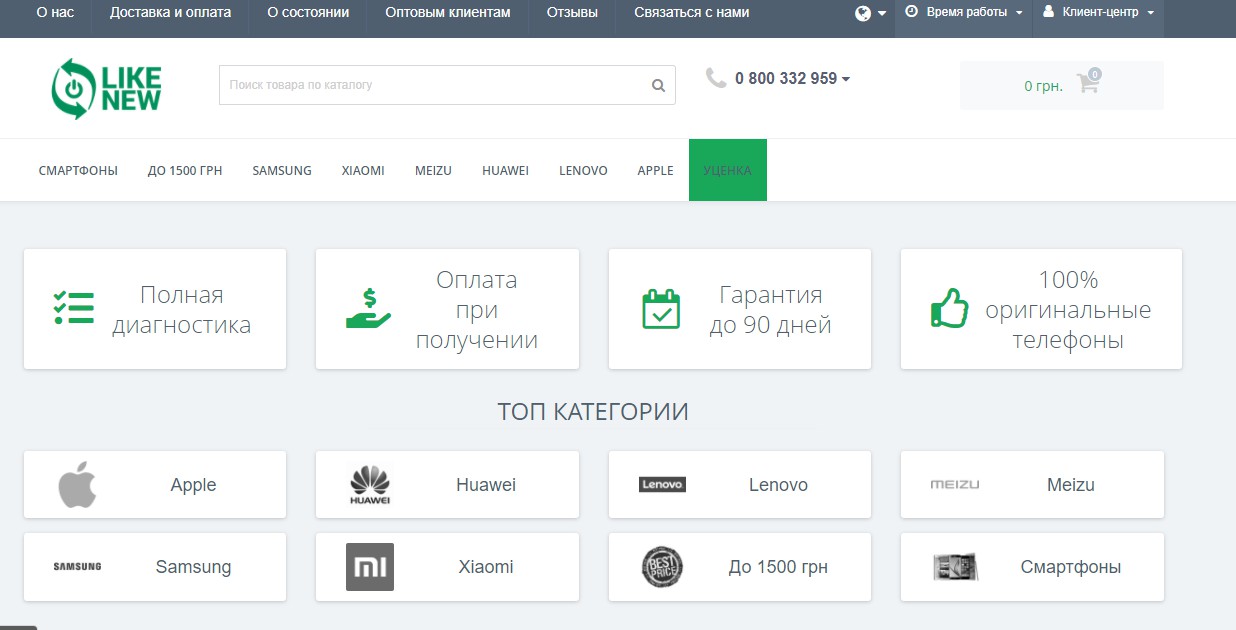This screenshot has height=630, width=1236.
Task: Select MEIZU in category navigation
Action: pyautogui.click(x=433, y=171)
